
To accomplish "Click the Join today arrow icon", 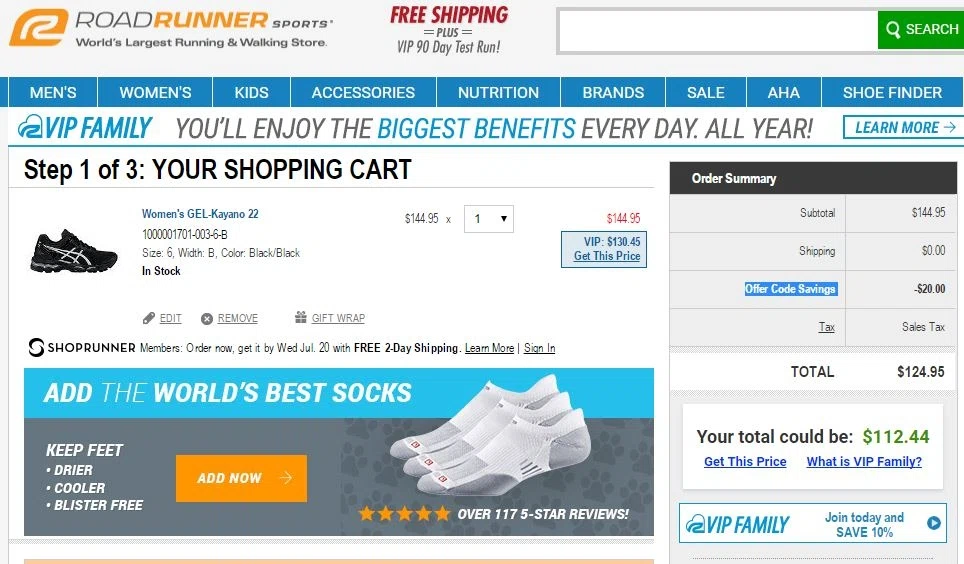I will [933, 523].
